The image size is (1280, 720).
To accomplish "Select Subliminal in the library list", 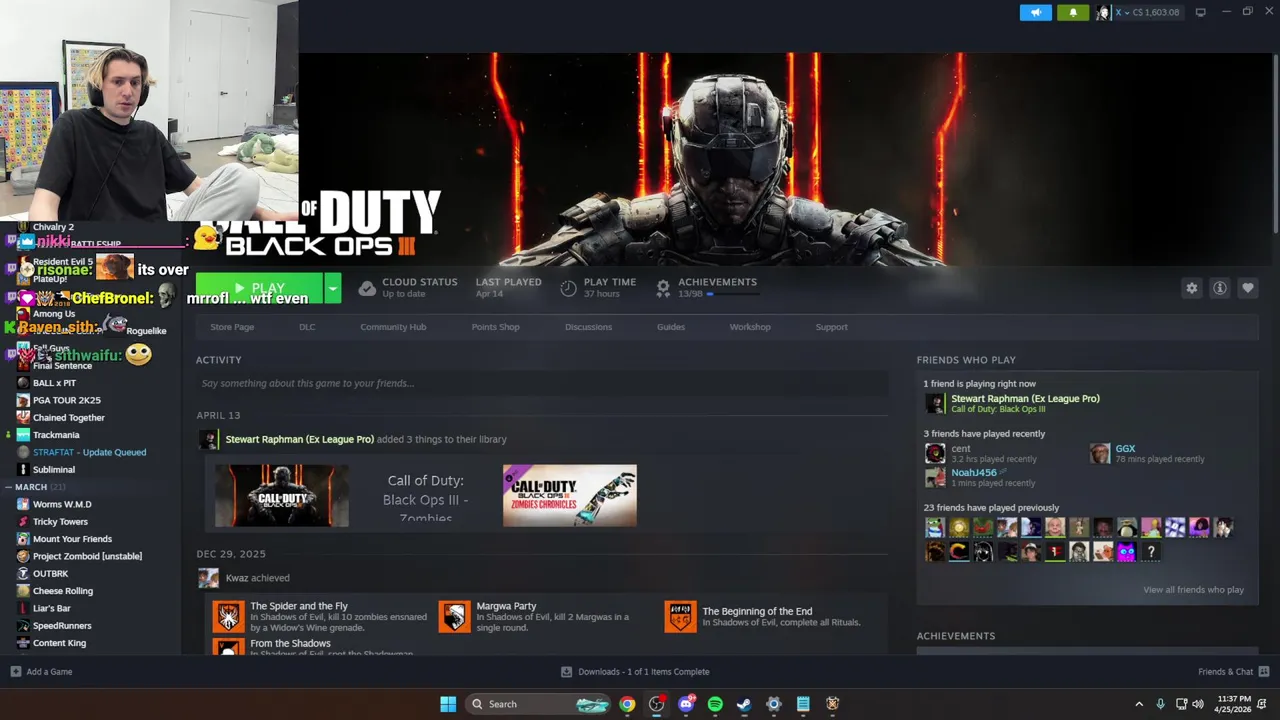I will [x=54, y=470].
